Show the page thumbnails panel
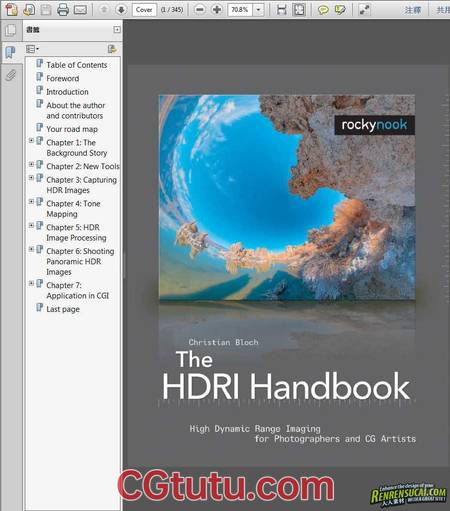450x511 pixels. pyautogui.click(x=11, y=30)
